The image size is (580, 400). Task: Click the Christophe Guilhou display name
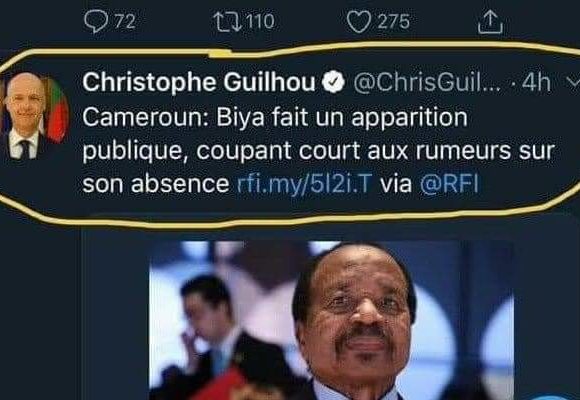(x=199, y=83)
